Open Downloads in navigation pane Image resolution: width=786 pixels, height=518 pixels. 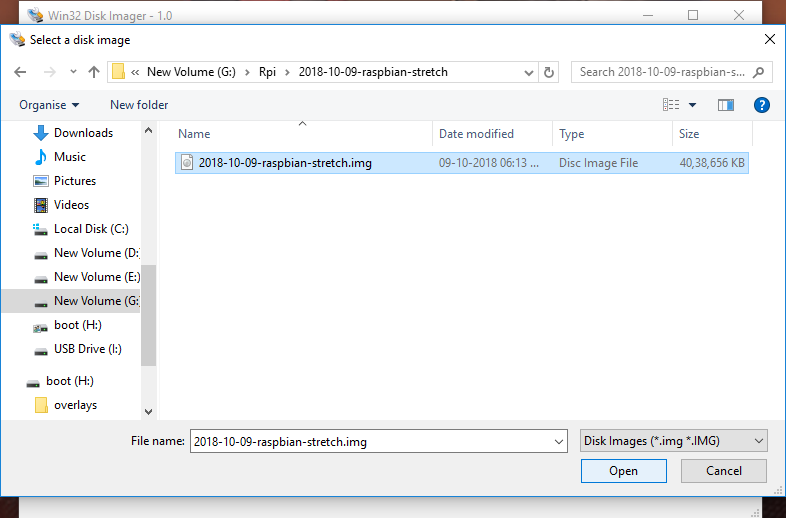point(83,133)
